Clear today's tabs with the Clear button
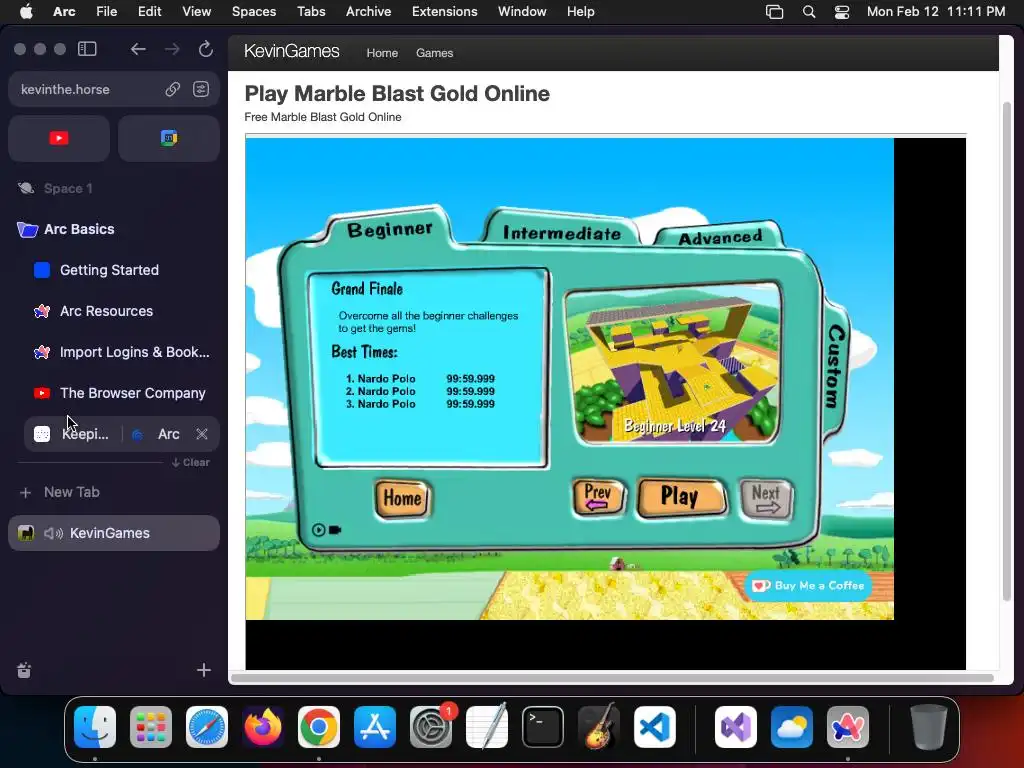The width and height of the screenshot is (1024, 768). pos(191,462)
